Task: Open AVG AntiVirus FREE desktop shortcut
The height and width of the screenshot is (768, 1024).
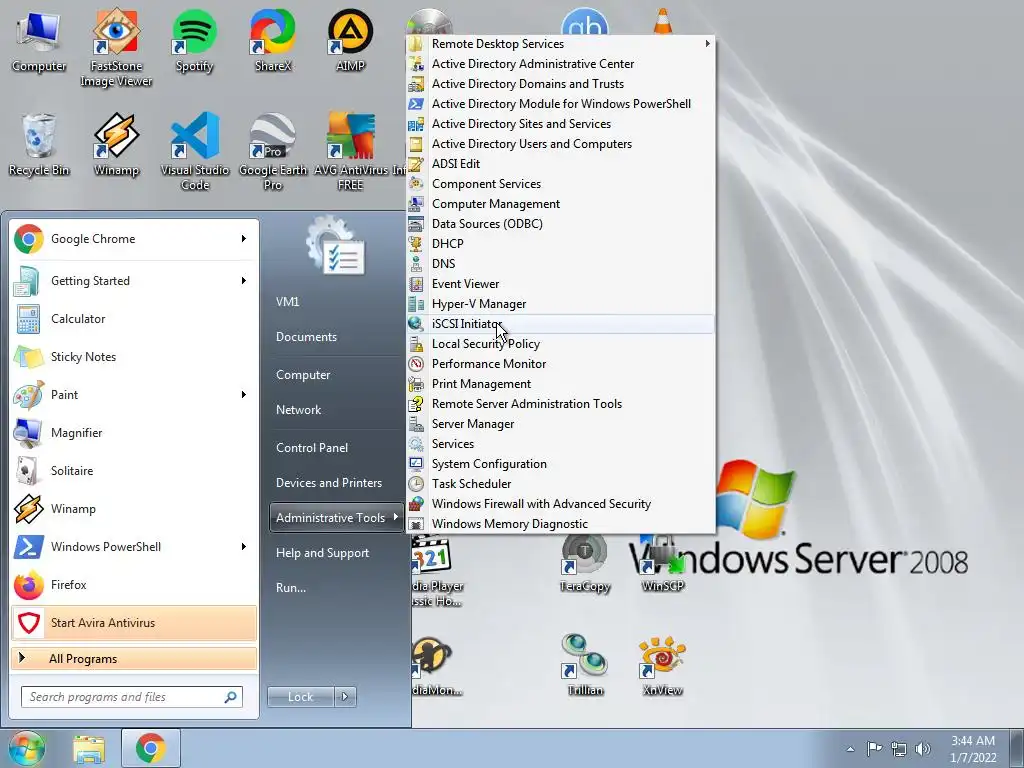Action: pos(351,152)
